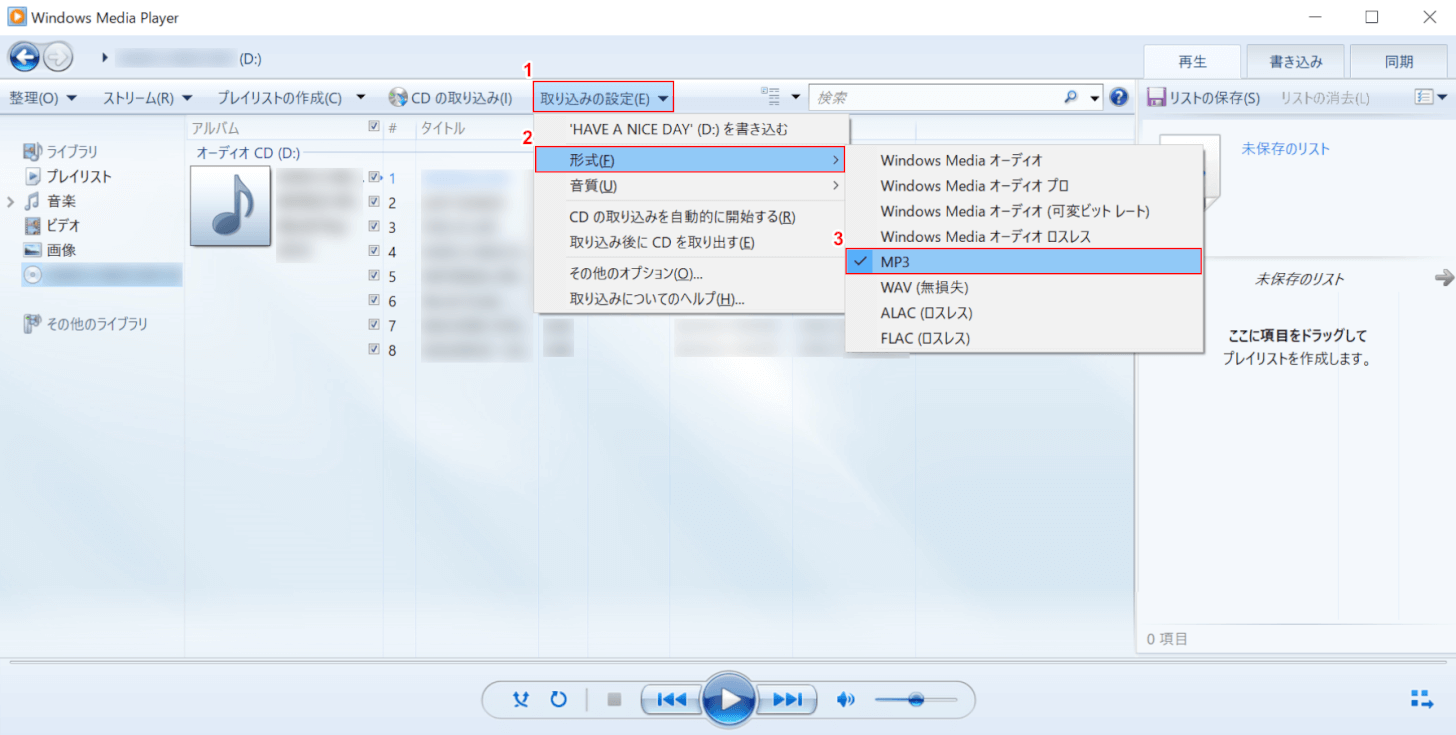The width and height of the screenshot is (1456, 735).
Task: Switch to Now Playing mode icon
Action: point(1421,698)
